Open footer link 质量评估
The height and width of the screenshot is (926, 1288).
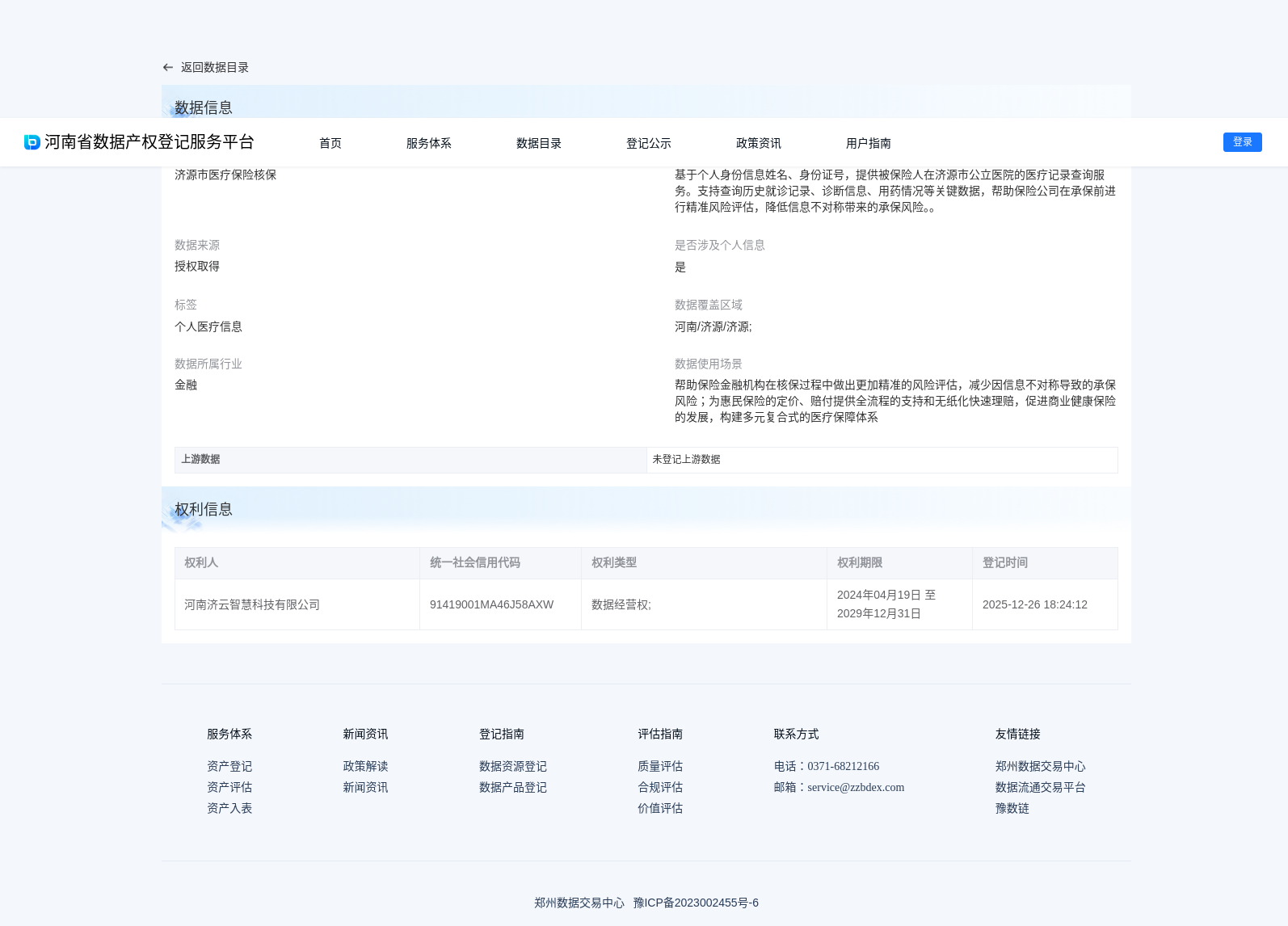click(x=660, y=766)
